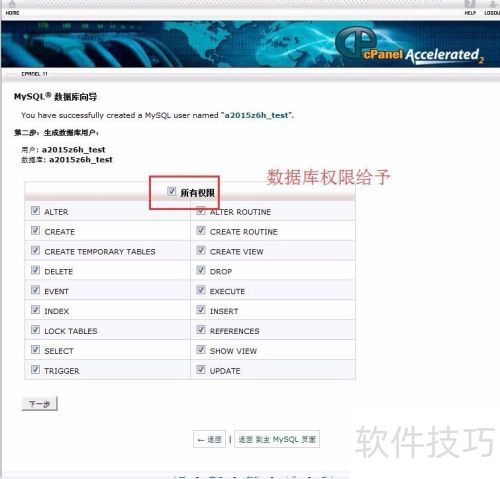The height and width of the screenshot is (479, 500).
Task: Click the TRIGGER label text
Action: tap(62, 371)
